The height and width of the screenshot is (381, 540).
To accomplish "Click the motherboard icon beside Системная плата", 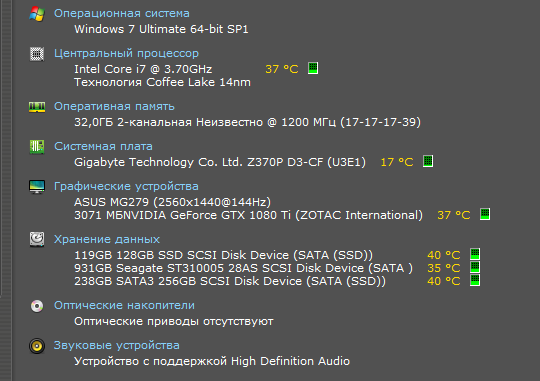I will coord(37,147).
